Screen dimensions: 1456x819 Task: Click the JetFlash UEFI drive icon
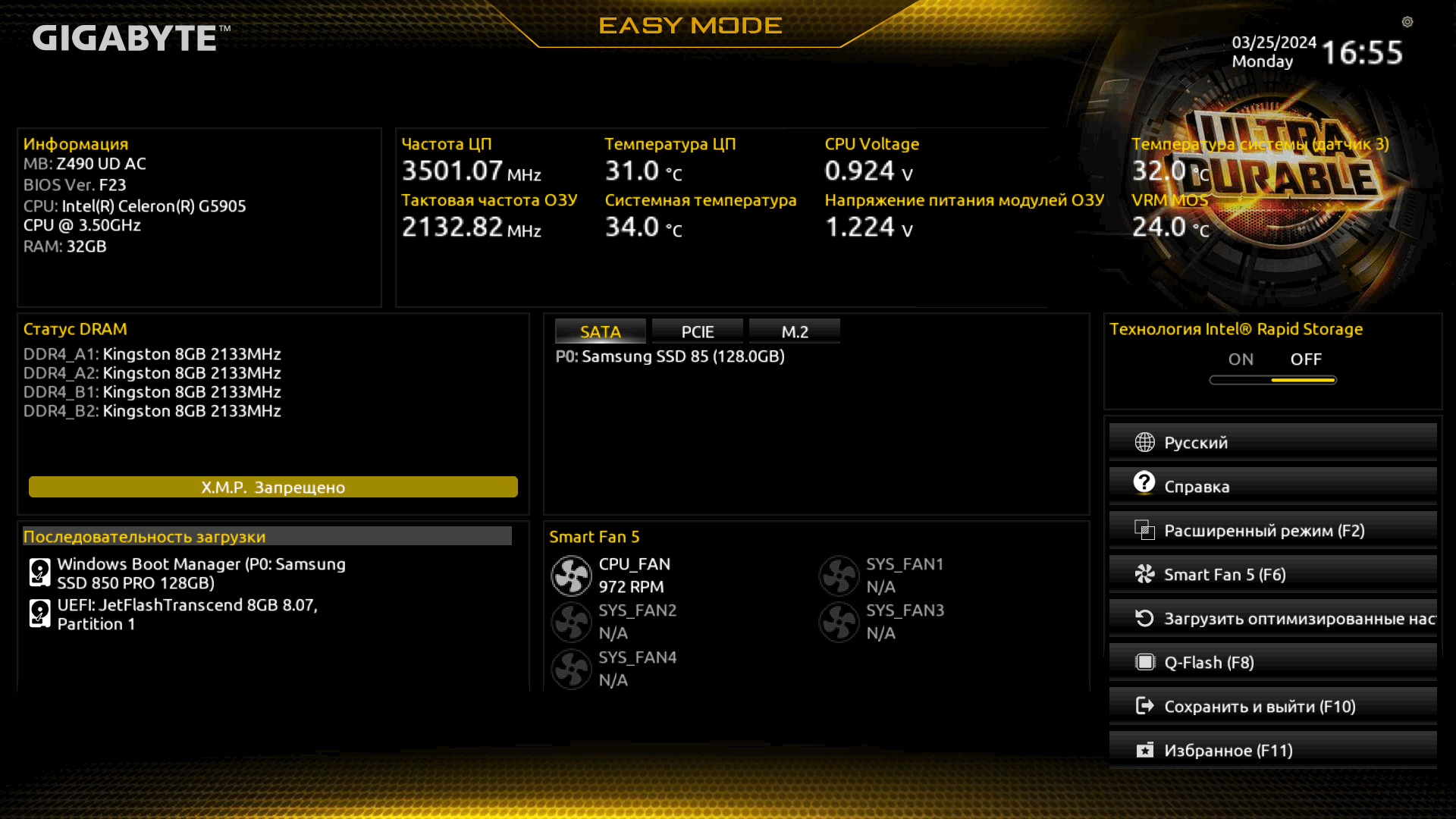click(x=39, y=613)
